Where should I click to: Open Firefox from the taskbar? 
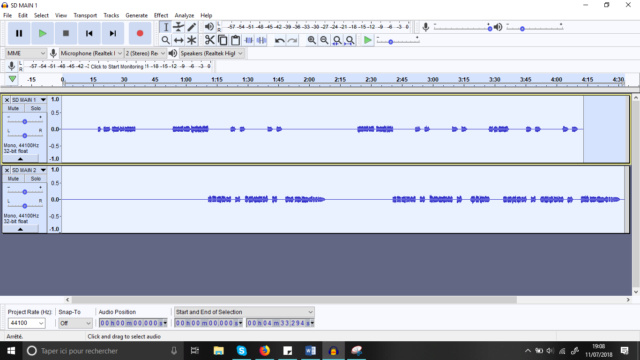click(264, 351)
